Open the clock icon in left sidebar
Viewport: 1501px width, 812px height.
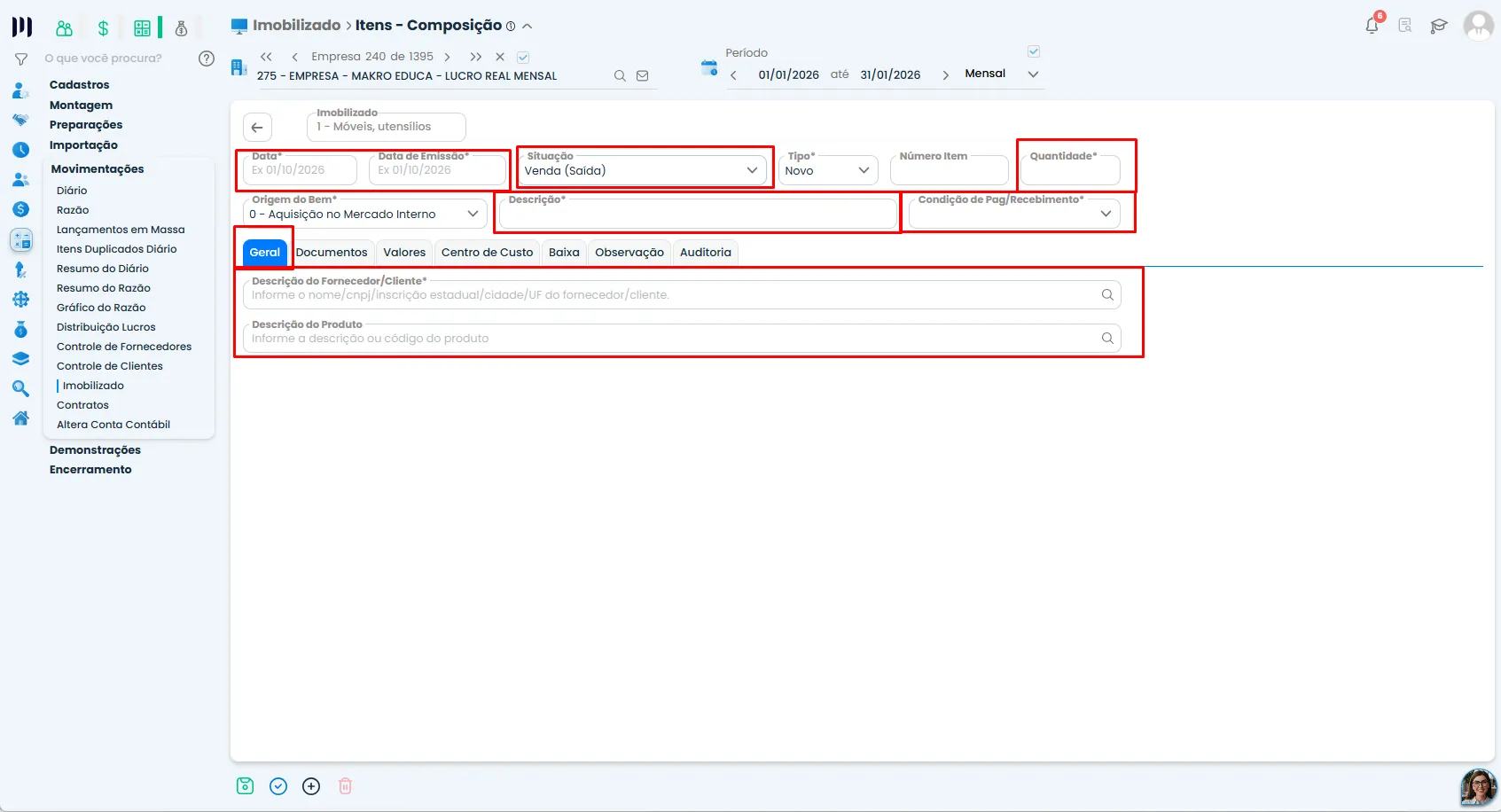click(x=21, y=150)
